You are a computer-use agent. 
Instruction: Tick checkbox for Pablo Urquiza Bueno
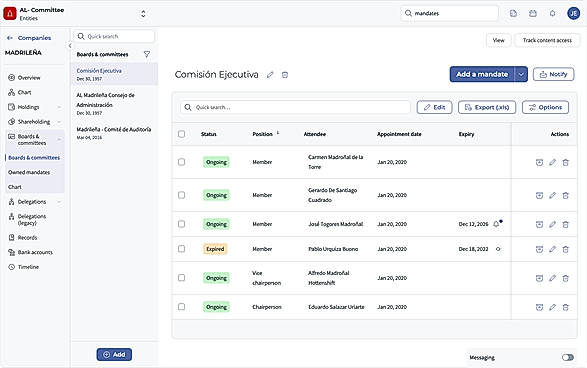182,249
